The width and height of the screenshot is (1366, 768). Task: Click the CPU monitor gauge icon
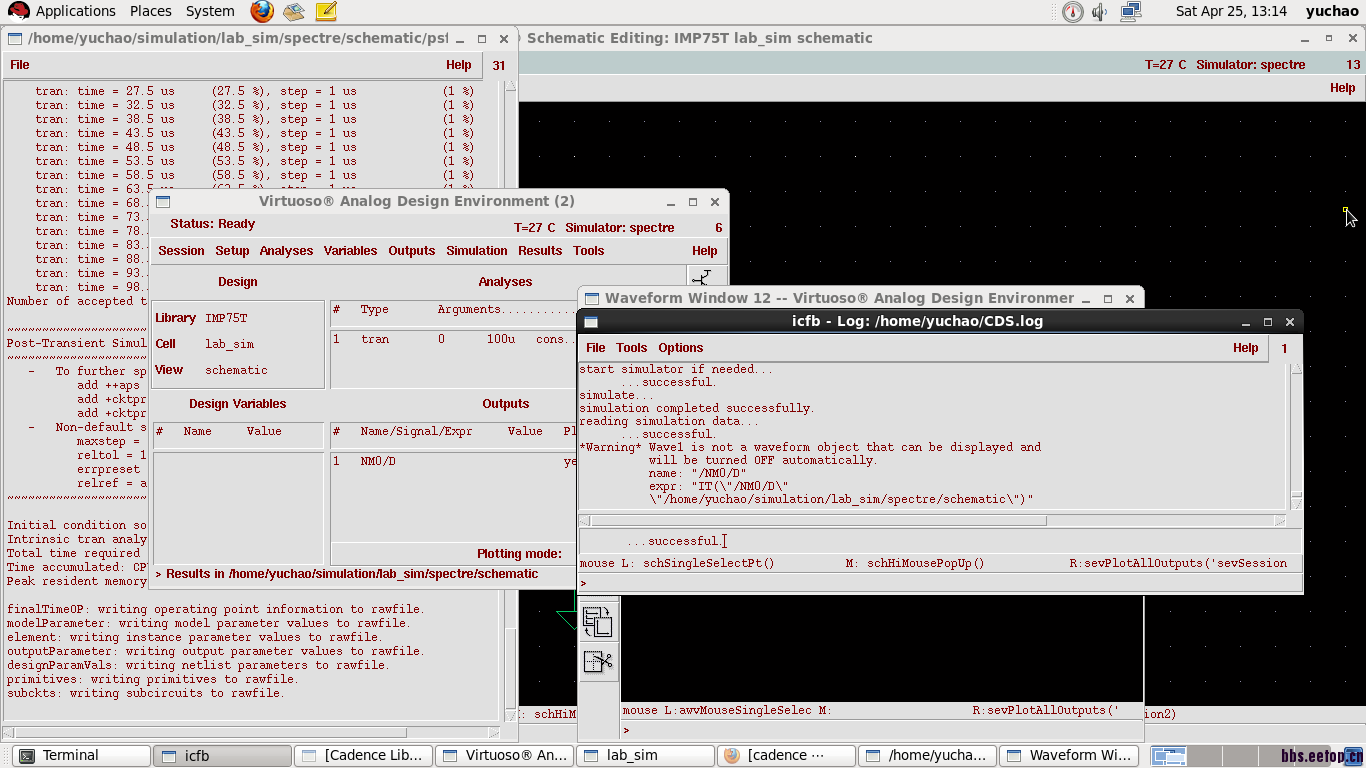1072,12
